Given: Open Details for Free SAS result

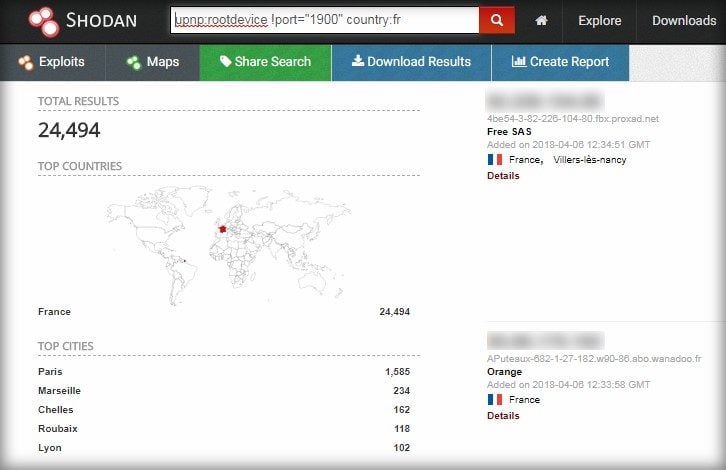Looking at the screenshot, I should [x=503, y=175].
